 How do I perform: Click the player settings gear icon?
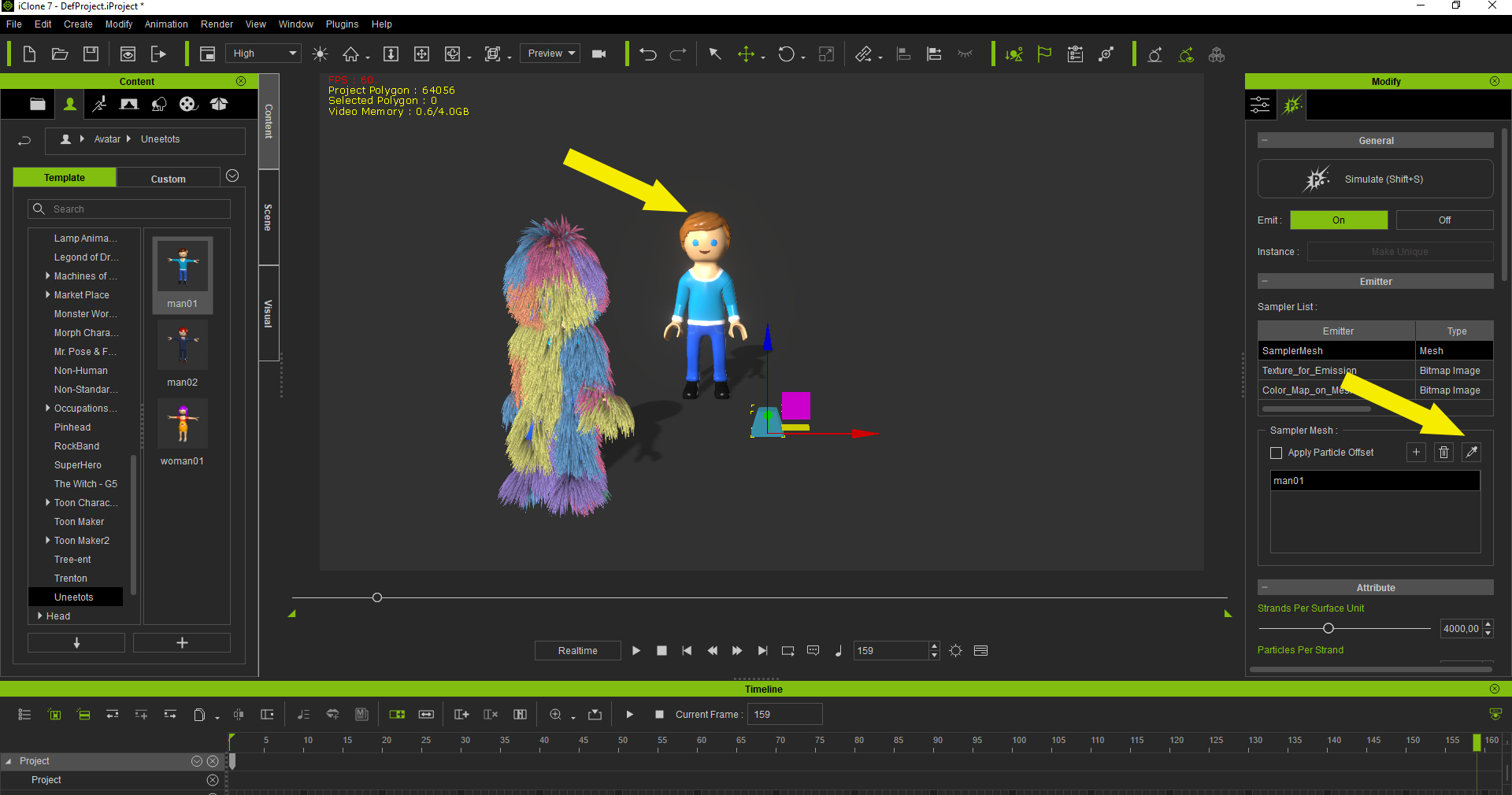pos(955,651)
